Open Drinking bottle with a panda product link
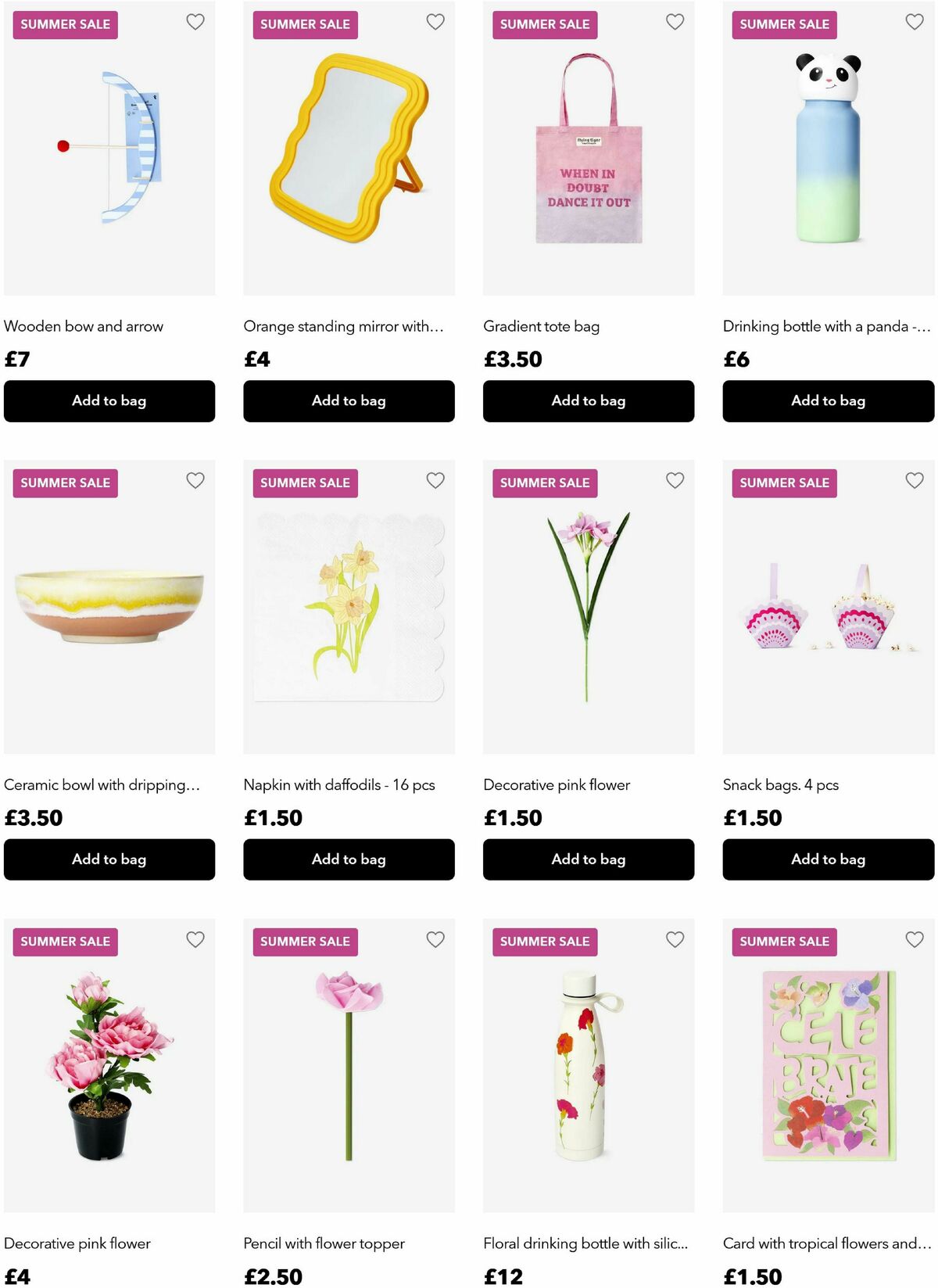This screenshot has height=1288, width=938. click(x=826, y=326)
